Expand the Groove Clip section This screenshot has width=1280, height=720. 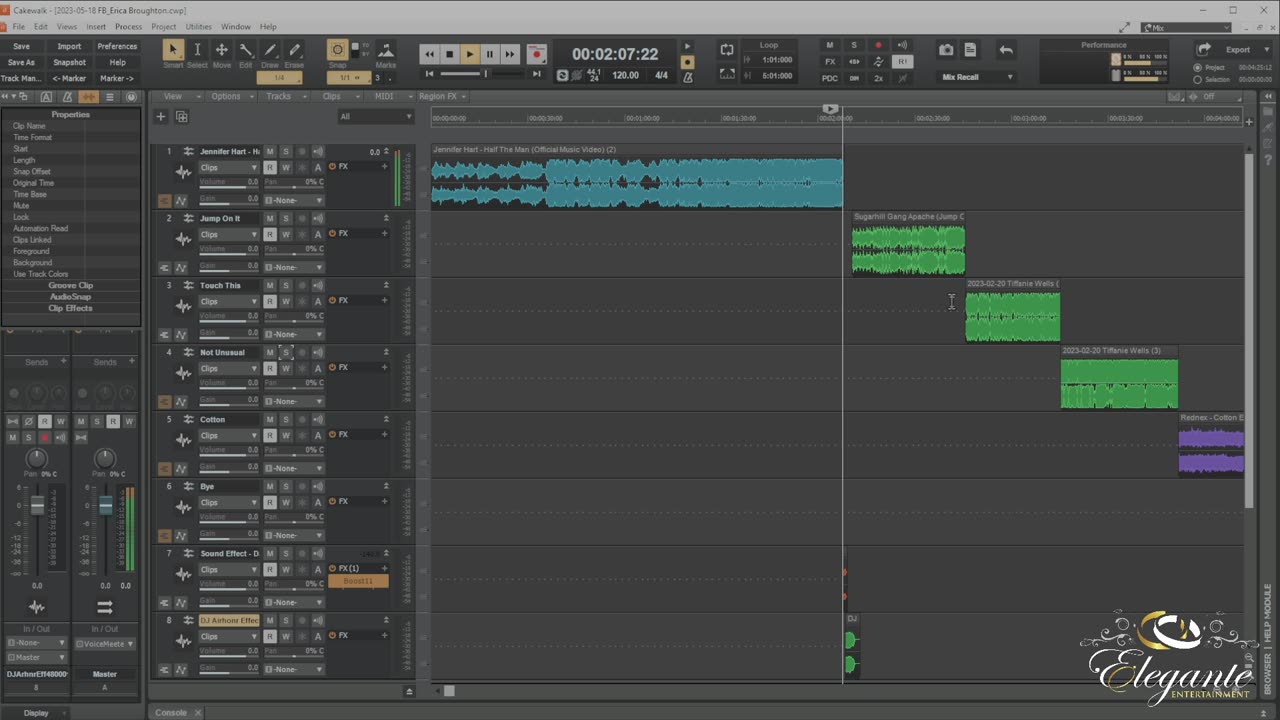tap(70, 286)
